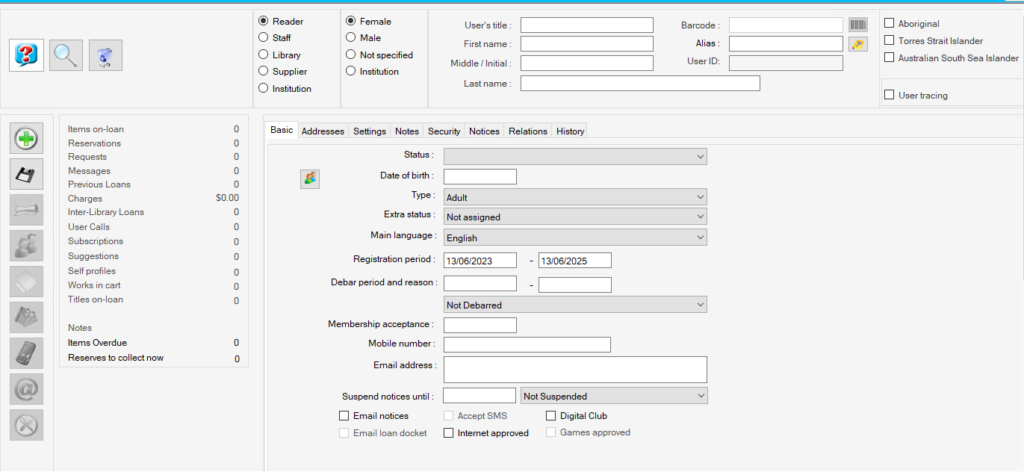
Task: Click the Mobile number field
Action: click(527, 345)
